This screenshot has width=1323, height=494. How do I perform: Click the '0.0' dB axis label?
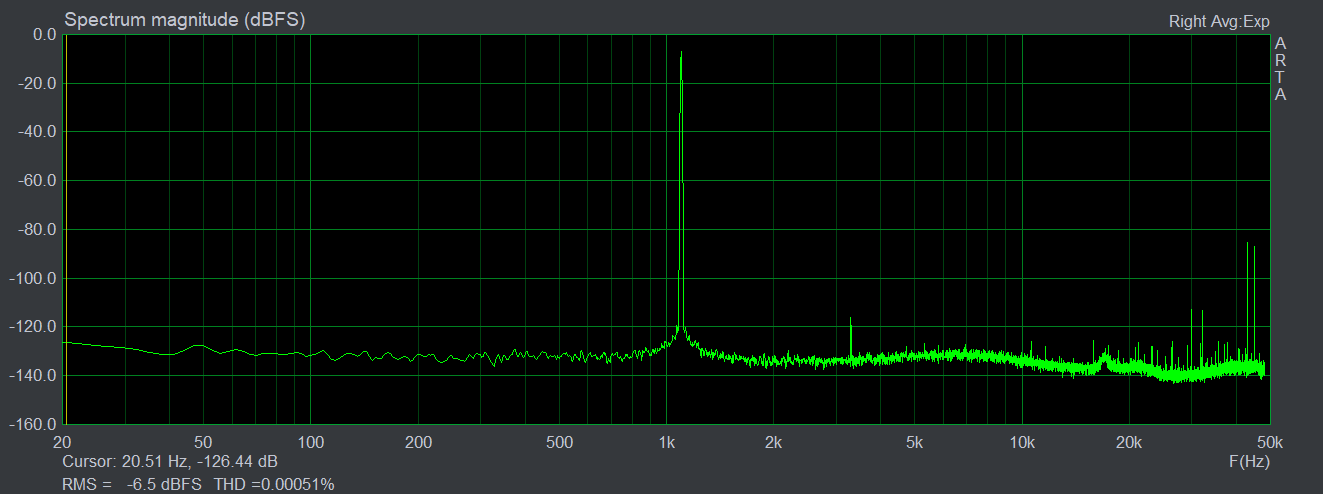point(45,34)
